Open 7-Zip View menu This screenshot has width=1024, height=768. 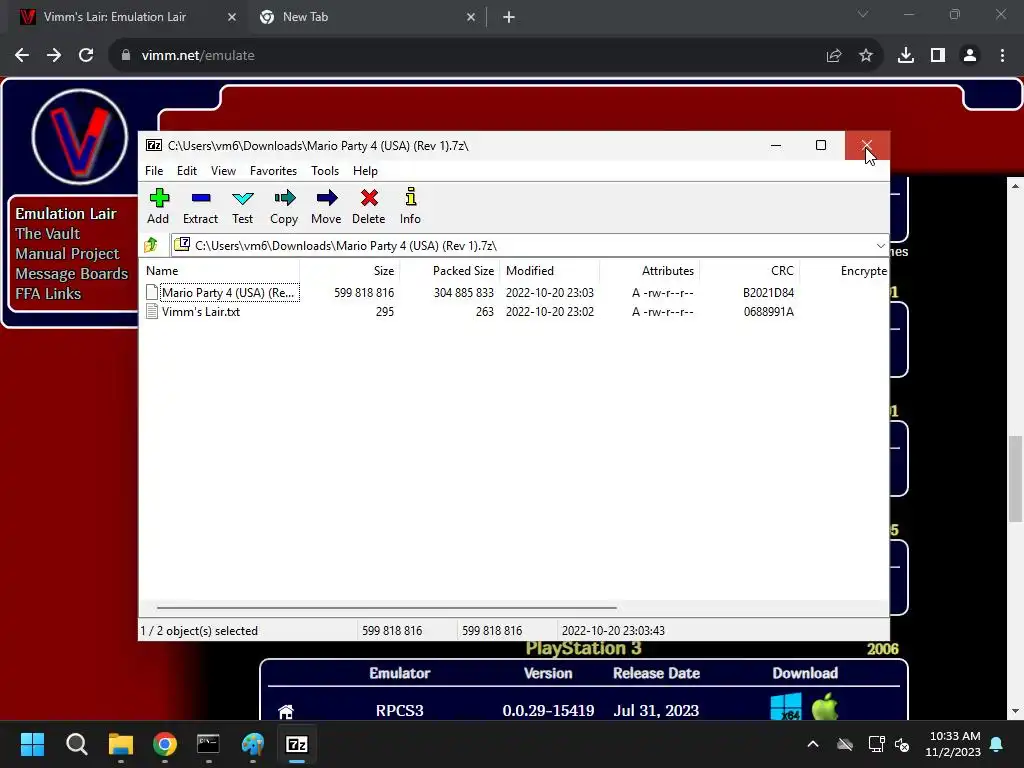[223, 170]
